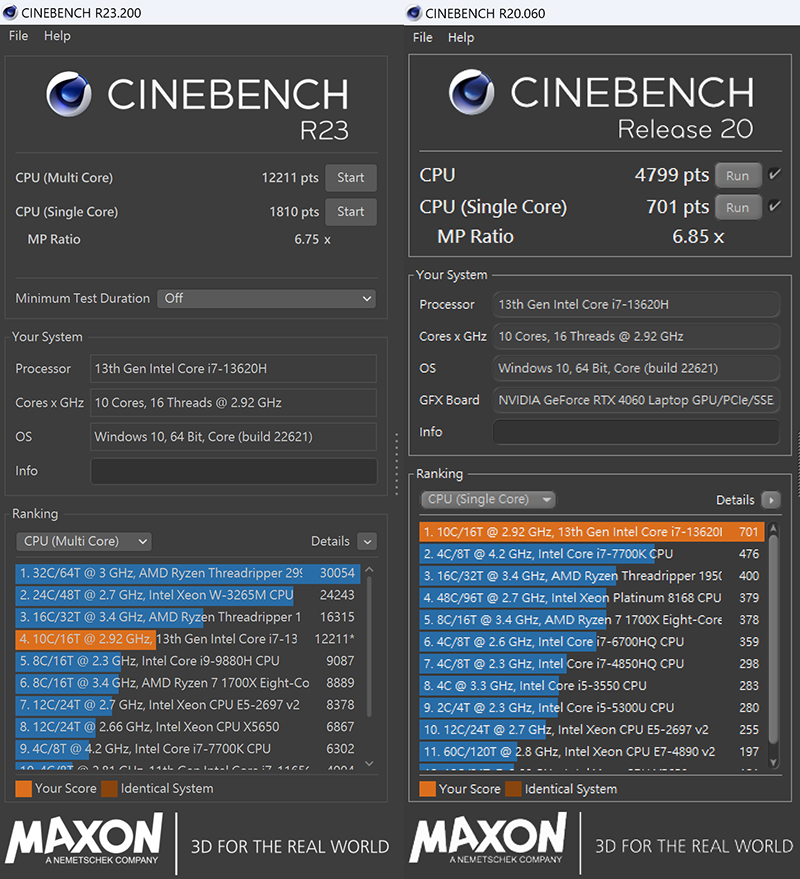The width and height of the screenshot is (800, 879).
Task: Expand the Details arrow in R20 ranking
Action: point(771,499)
